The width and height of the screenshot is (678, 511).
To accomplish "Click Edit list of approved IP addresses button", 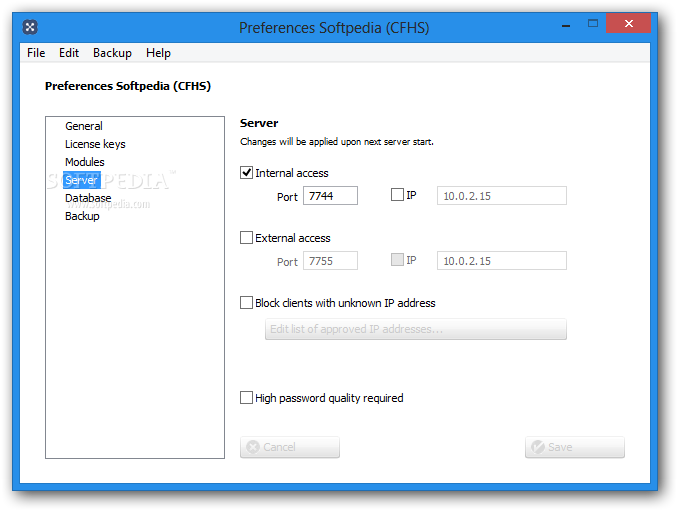I will (416, 329).
